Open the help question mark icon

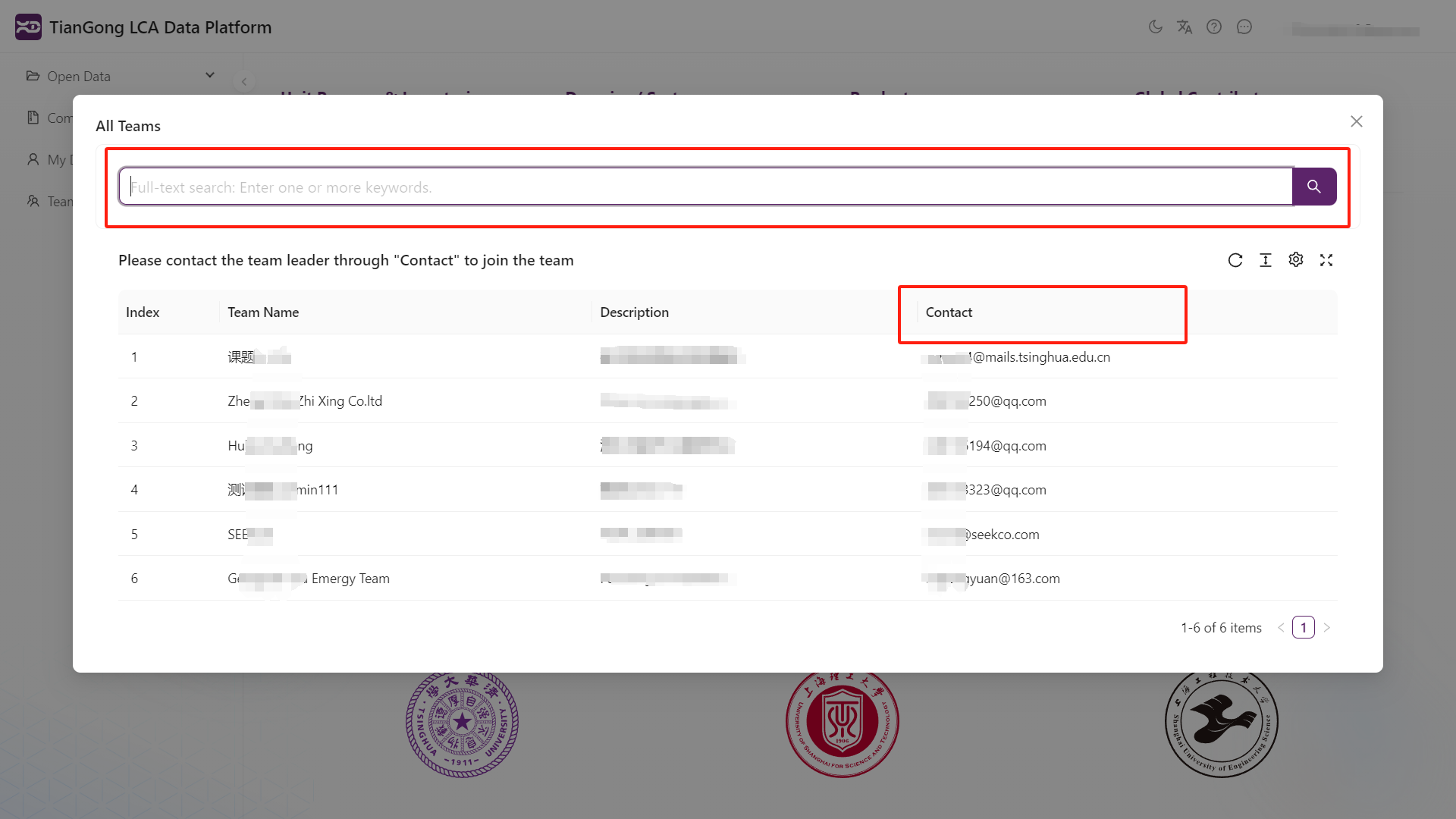click(x=1214, y=27)
